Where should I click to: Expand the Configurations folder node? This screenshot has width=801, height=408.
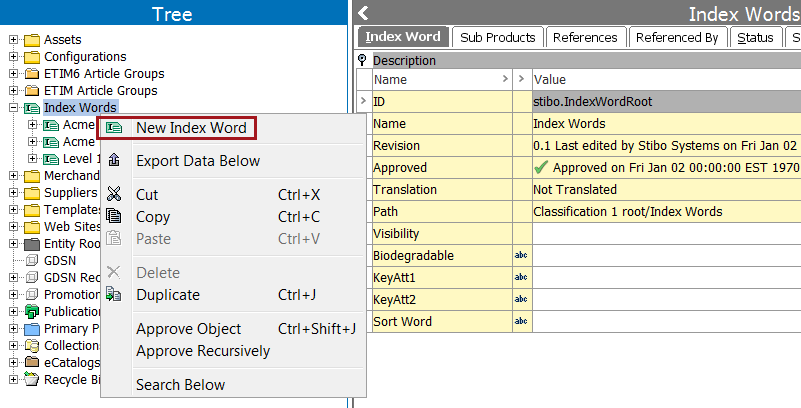(x=14, y=57)
